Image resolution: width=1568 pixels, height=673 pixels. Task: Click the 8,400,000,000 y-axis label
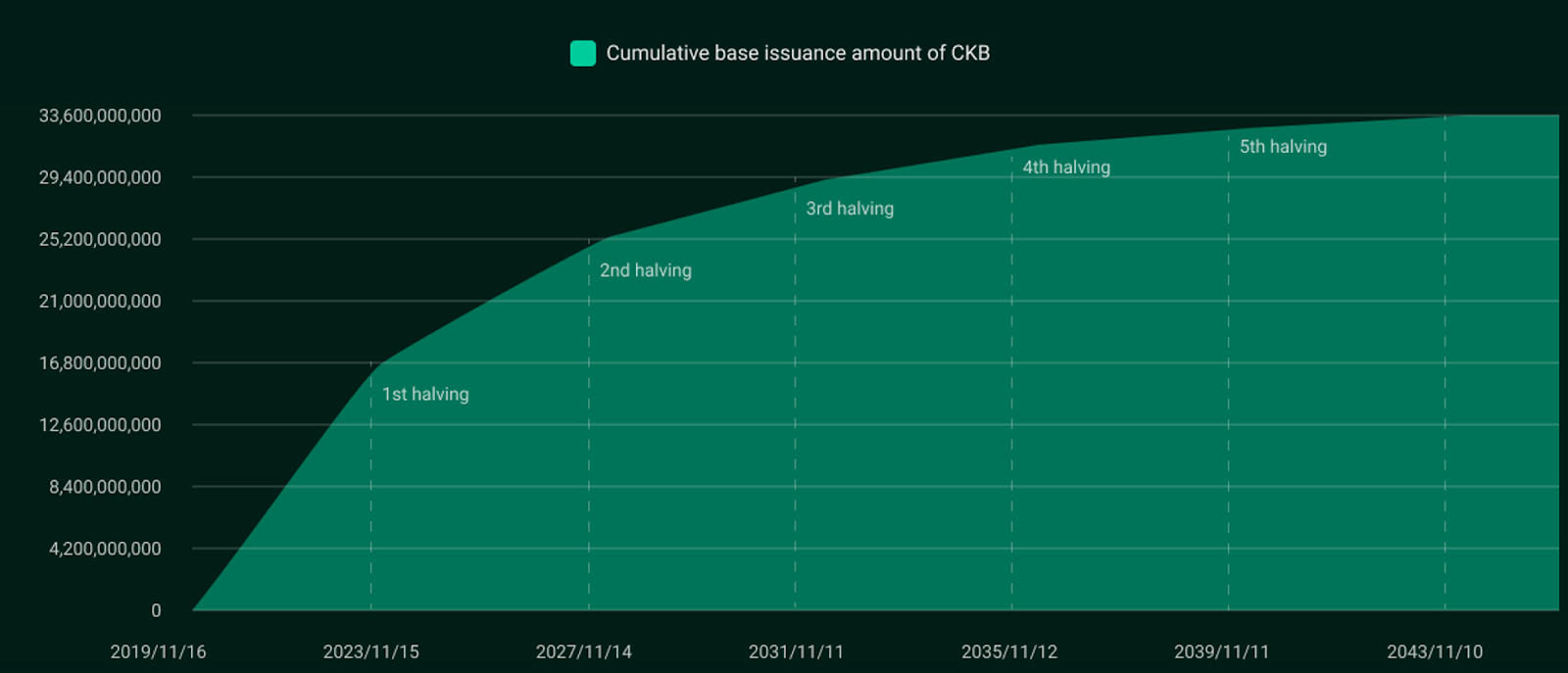point(105,487)
